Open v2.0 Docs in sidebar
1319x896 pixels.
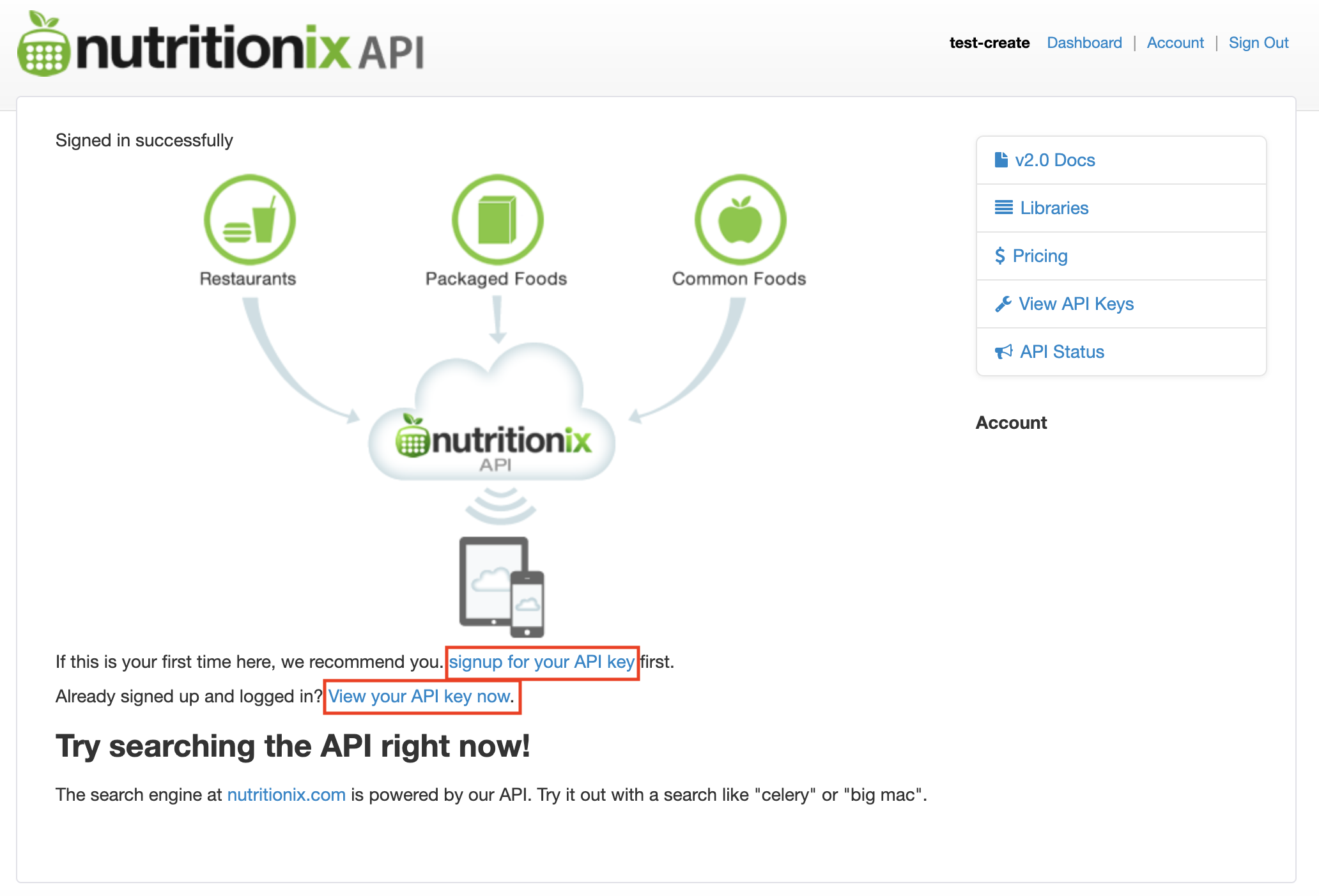coord(1121,160)
